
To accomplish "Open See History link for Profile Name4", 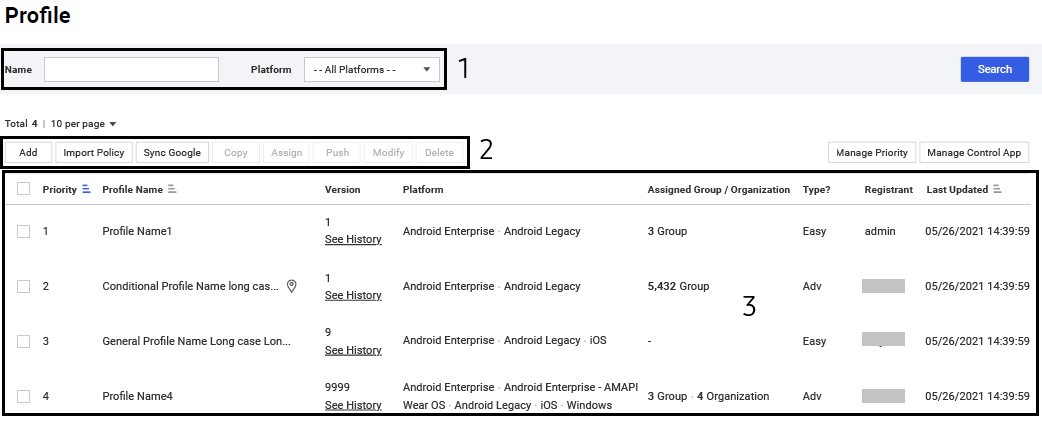I will tap(353, 405).
